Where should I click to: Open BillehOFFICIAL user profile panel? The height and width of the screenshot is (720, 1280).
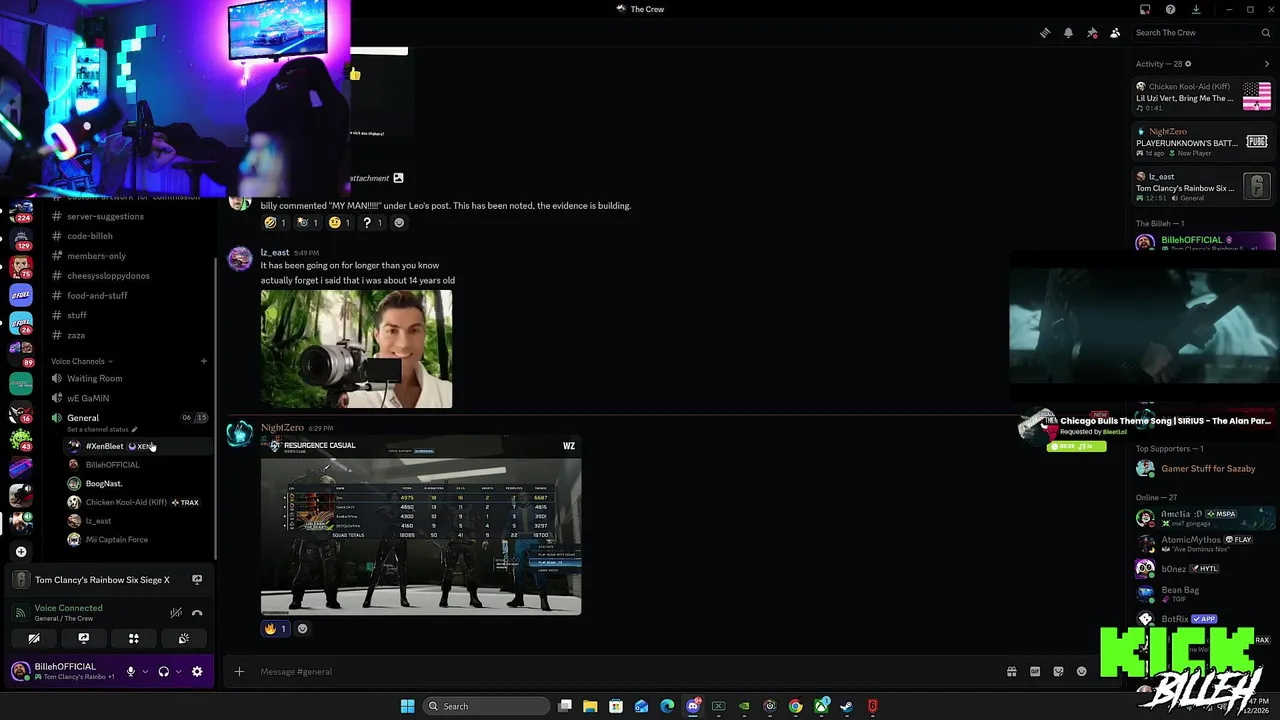(64, 671)
